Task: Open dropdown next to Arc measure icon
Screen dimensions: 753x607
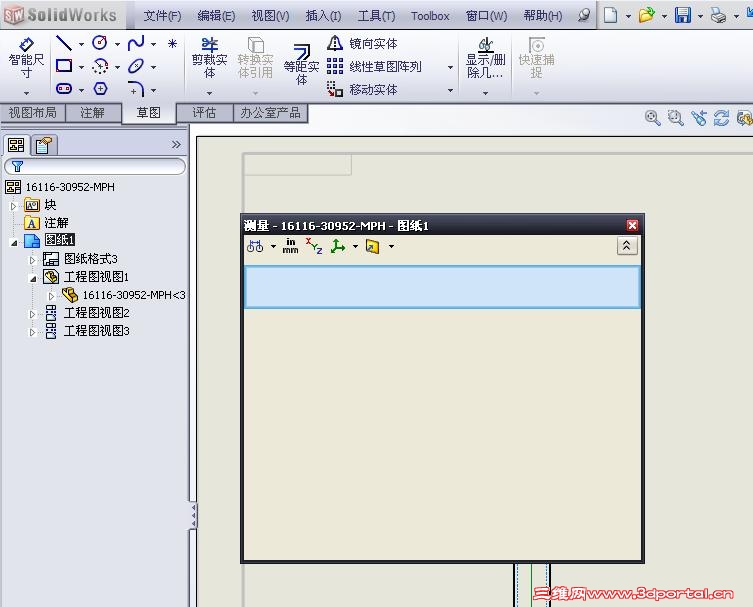Action: 273,246
